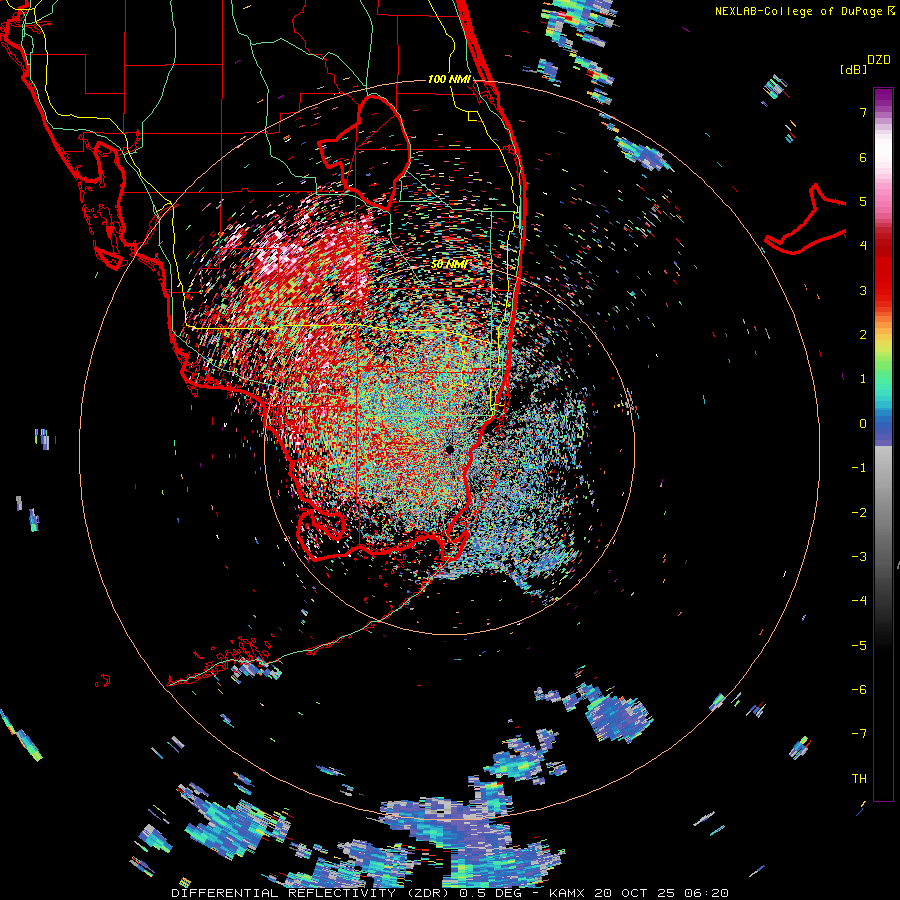Click the -4 tick label on the color scale
The image size is (900, 900).
pos(859,601)
